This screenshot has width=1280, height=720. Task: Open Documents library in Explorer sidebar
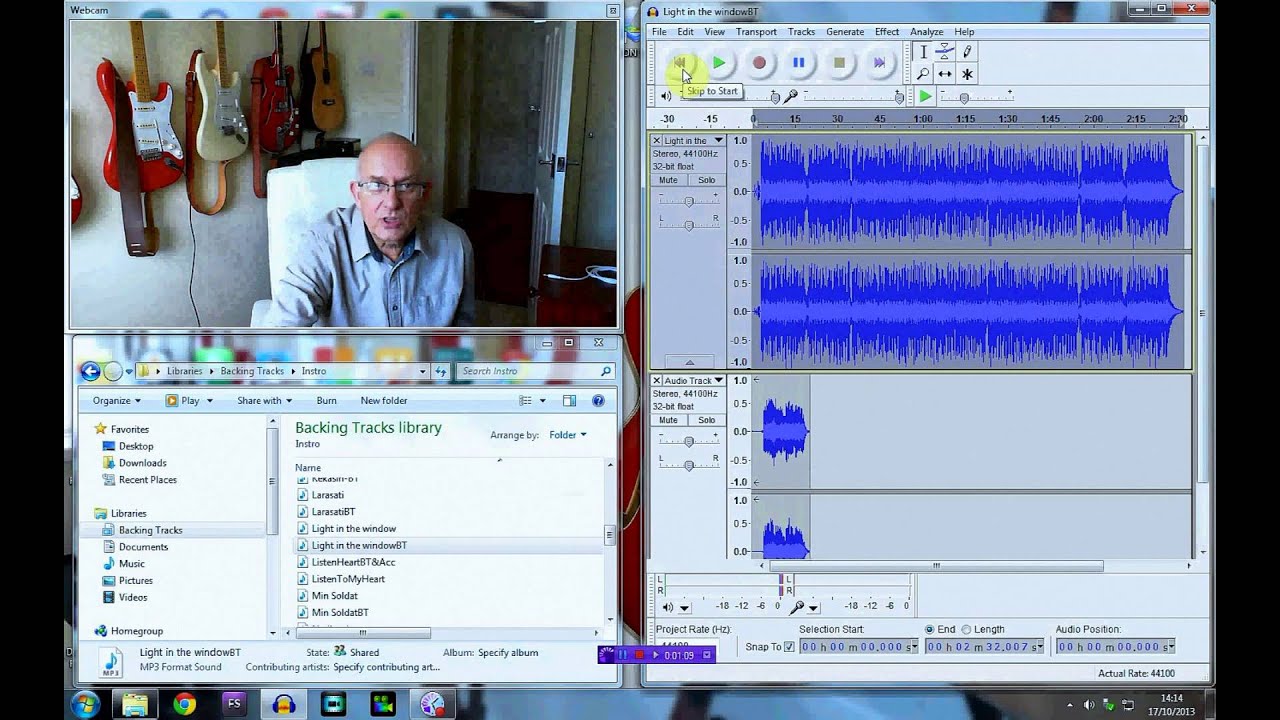pos(143,547)
